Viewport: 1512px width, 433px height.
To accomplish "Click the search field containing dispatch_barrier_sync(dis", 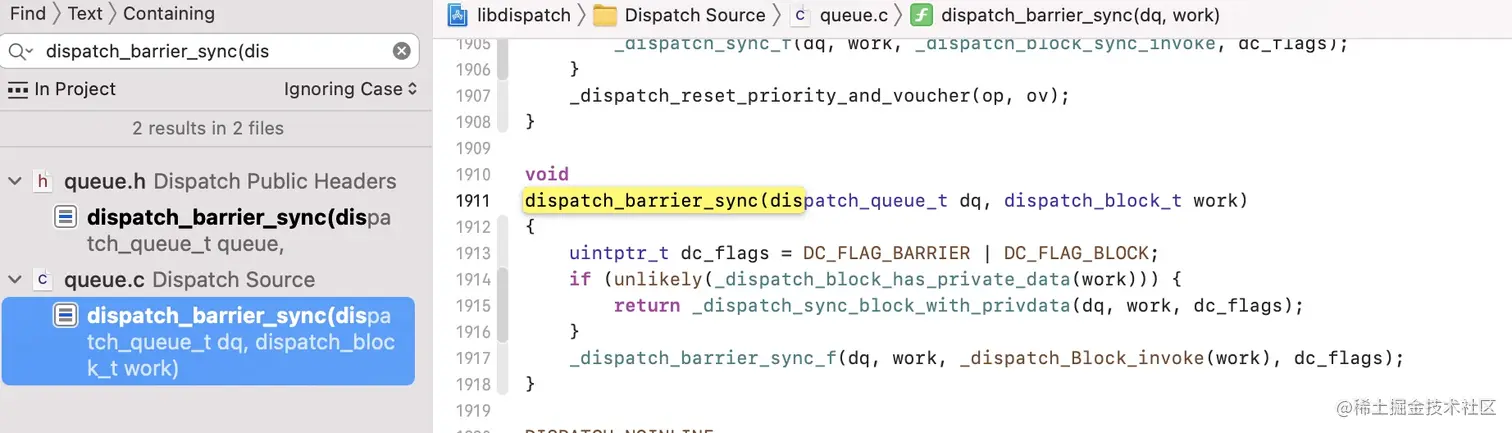I will pos(210,51).
